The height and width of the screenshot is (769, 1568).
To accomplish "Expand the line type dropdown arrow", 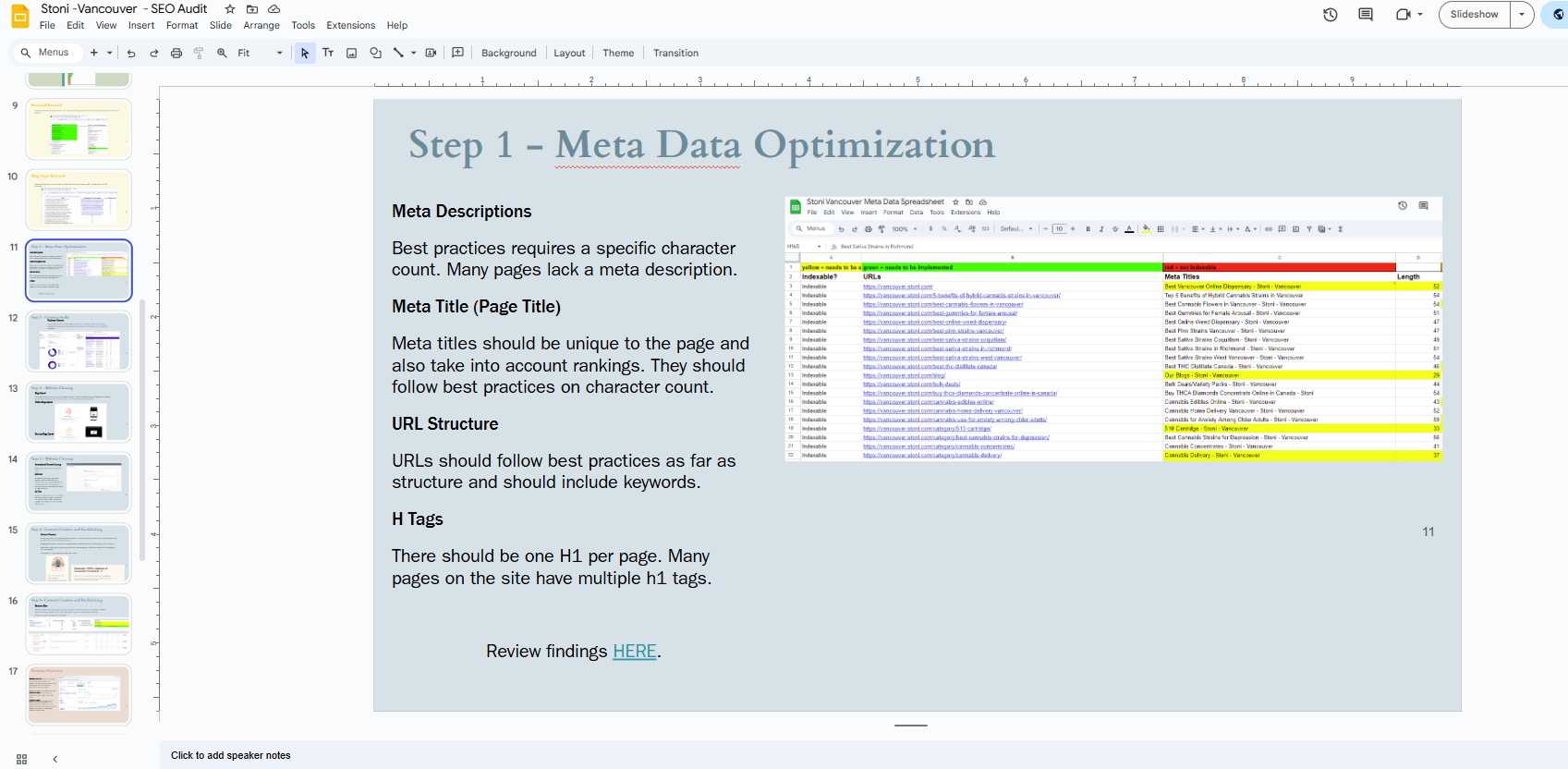I will (413, 53).
